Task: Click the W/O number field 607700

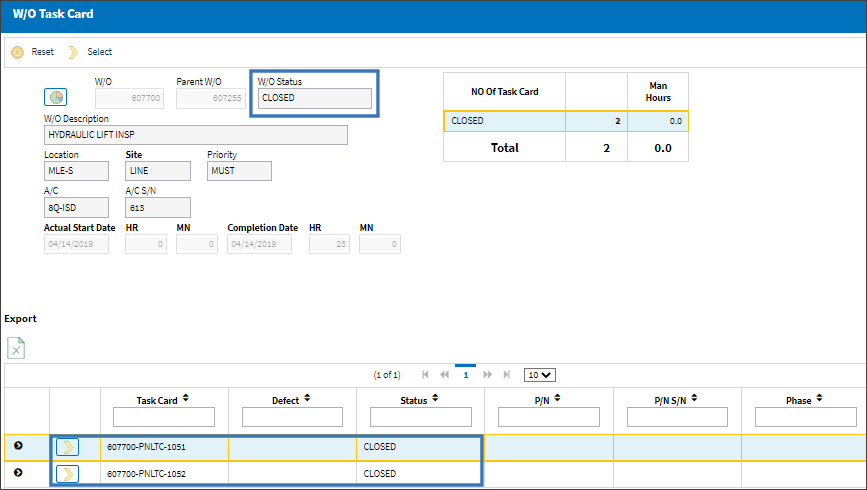Action: pos(129,98)
